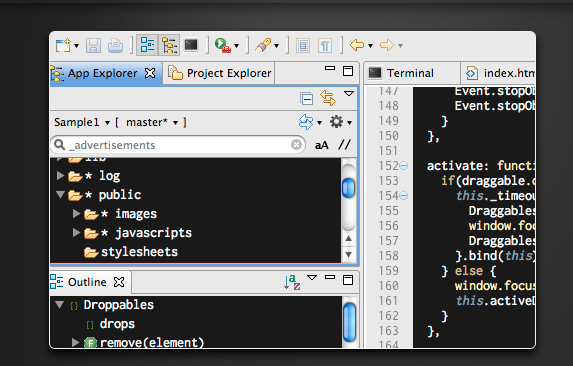The height and width of the screenshot is (366, 573).
Task: Click the Run external tools icon
Action: click(x=222, y=46)
